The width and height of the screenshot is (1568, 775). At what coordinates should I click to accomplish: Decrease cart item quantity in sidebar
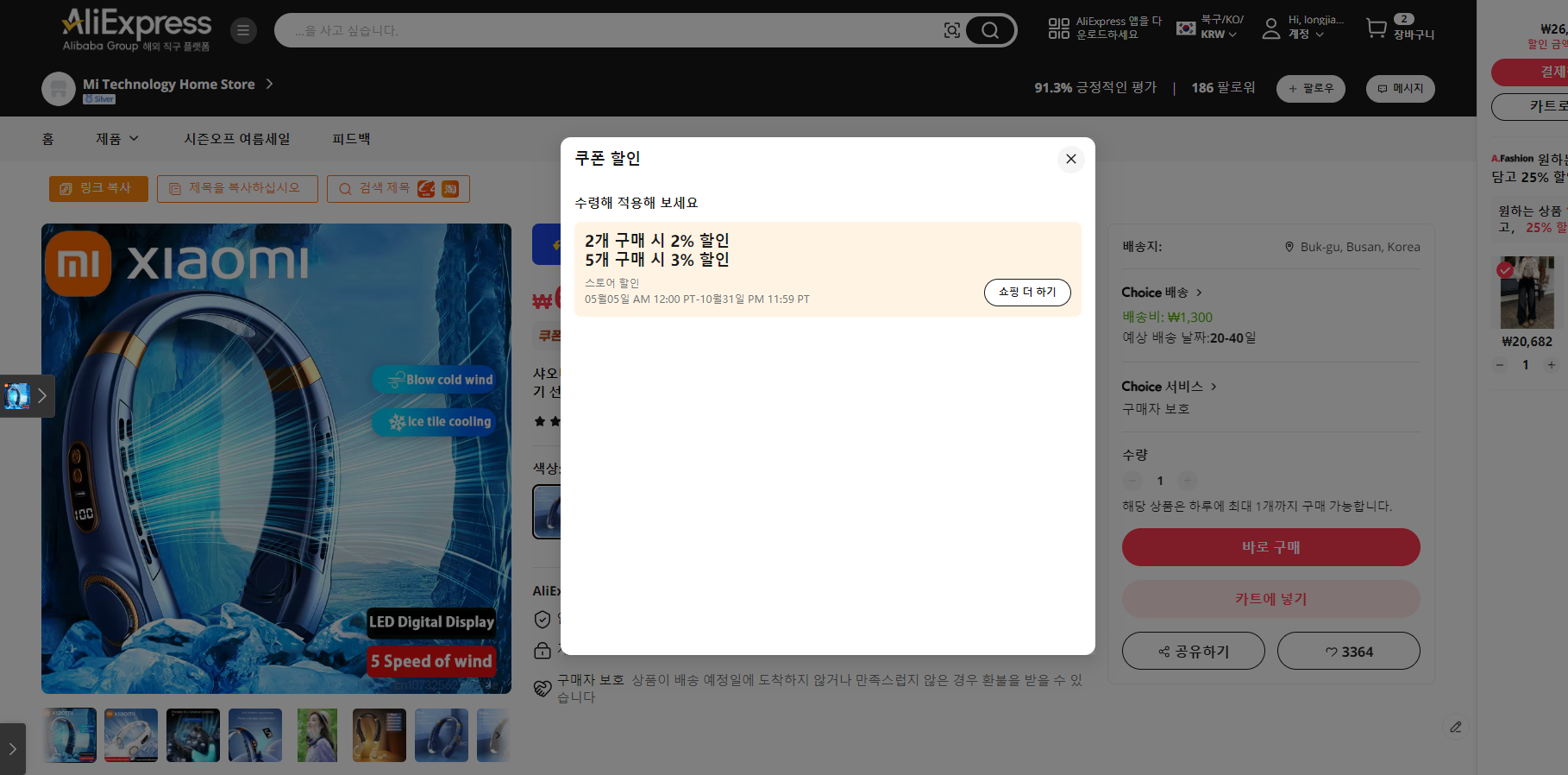tap(1500, 365)
